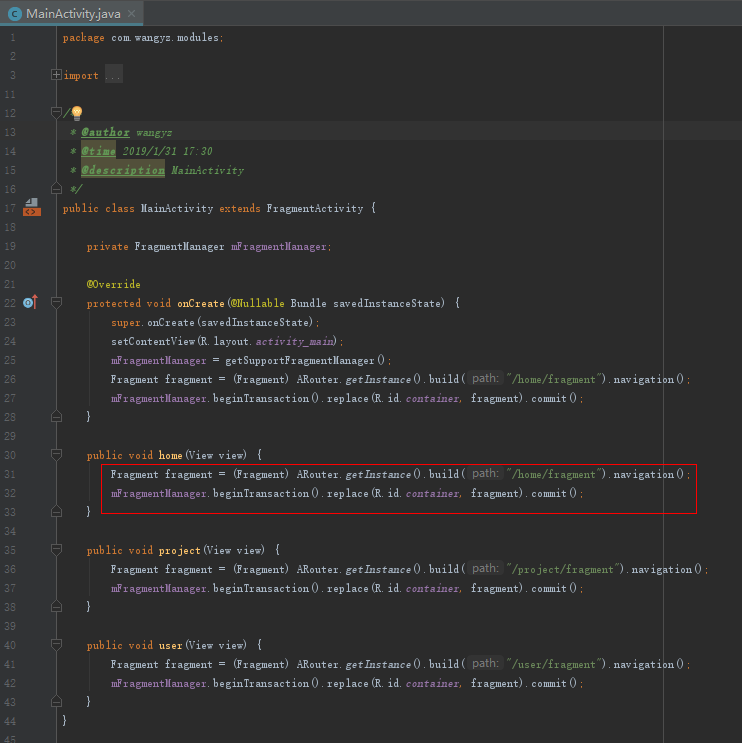Click the fold end marker on line 28

57,417
